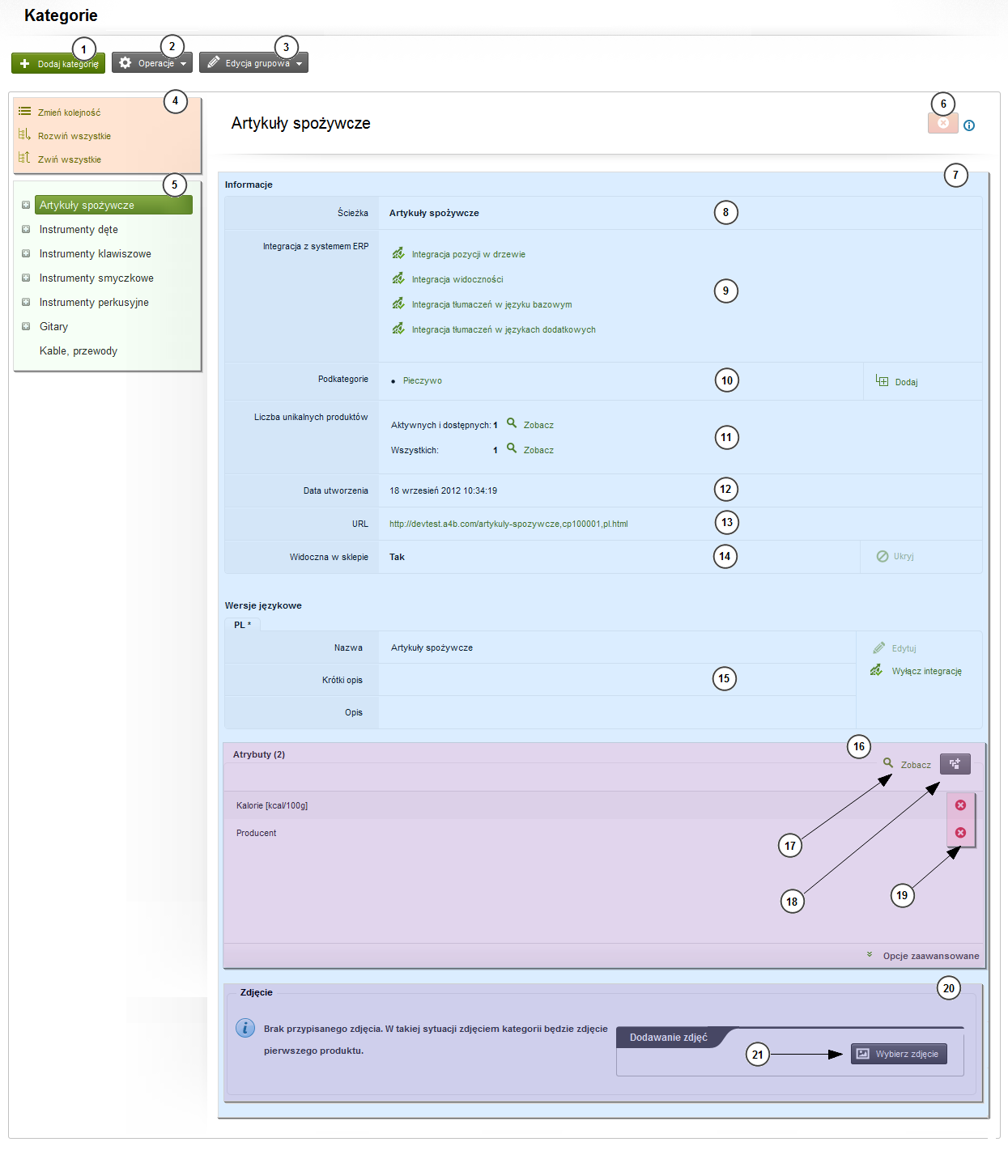This screenshot has width=1008, height=1176.
Task: Click the blue info icon beside the title
Action: point(969,125)
